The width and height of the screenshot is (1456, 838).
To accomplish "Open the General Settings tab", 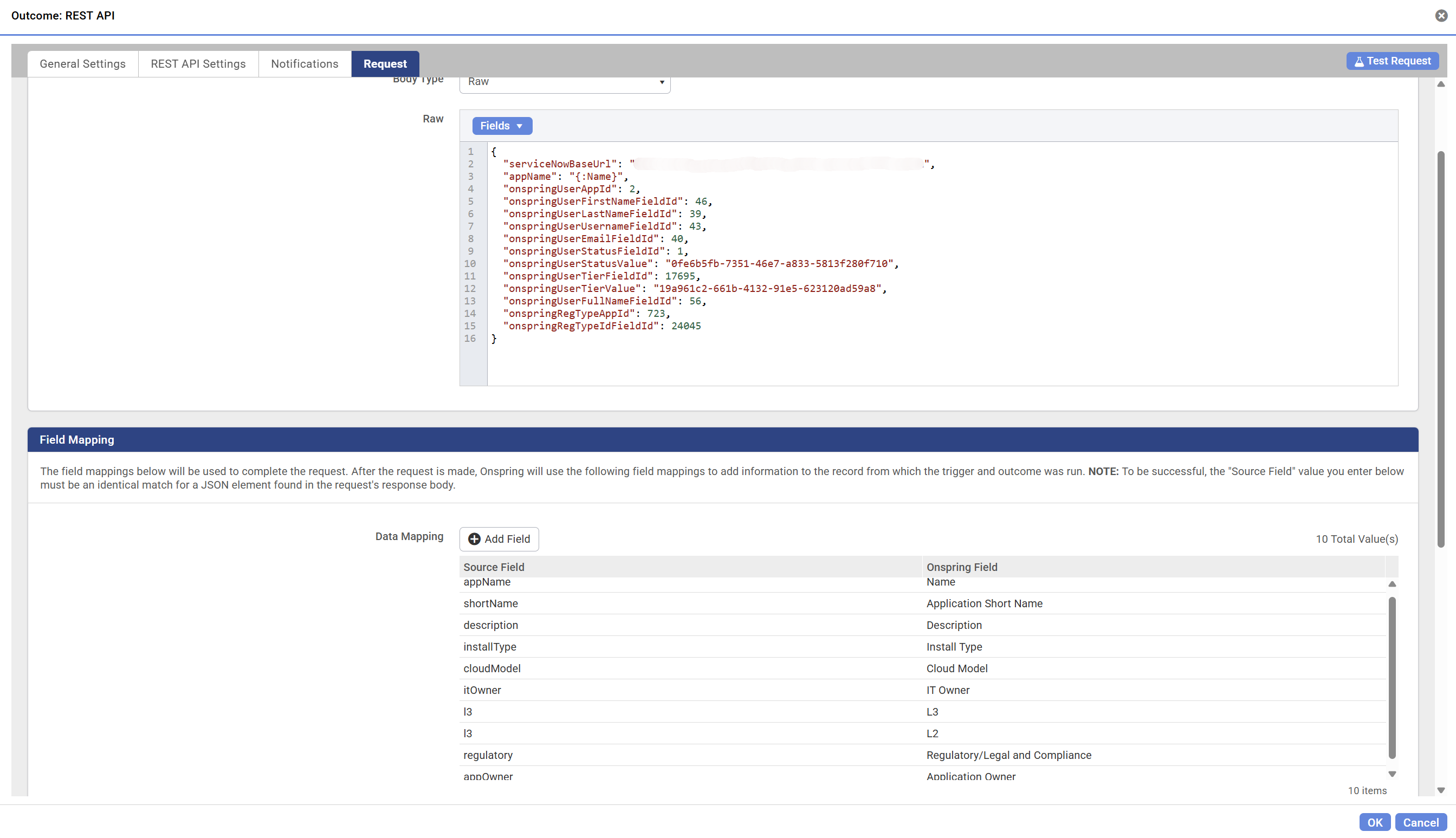I will point(82,64).
